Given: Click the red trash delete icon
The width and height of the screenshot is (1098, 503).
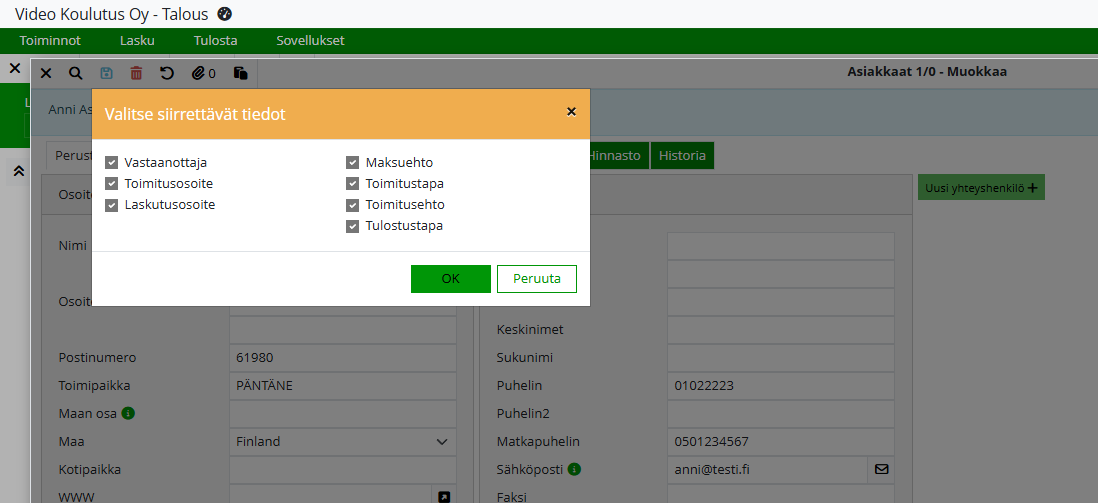Looking at the screenshot, I should 136,73.
